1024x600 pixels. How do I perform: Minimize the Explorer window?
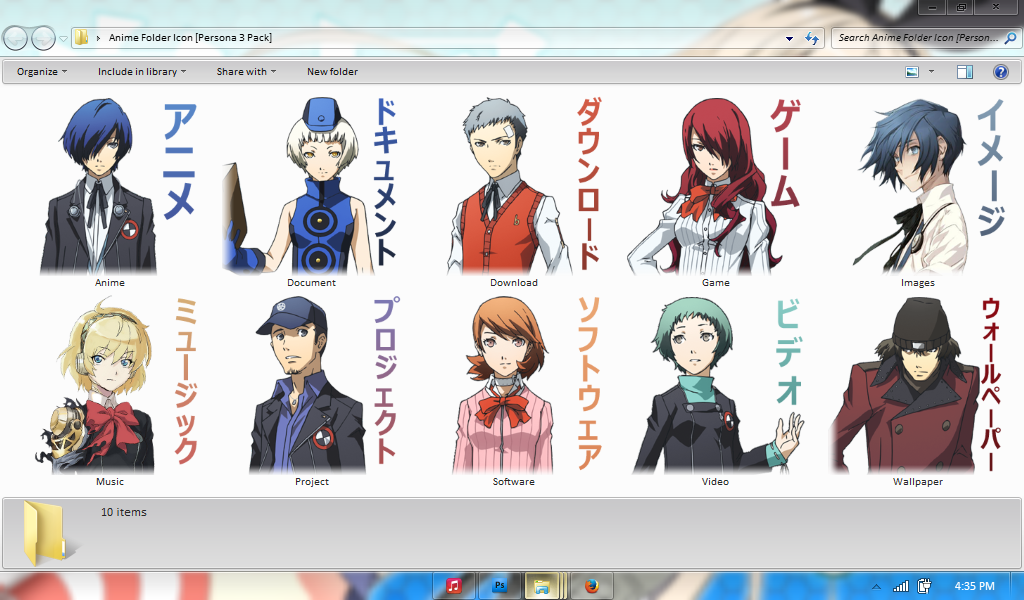[x=933, y=7]
